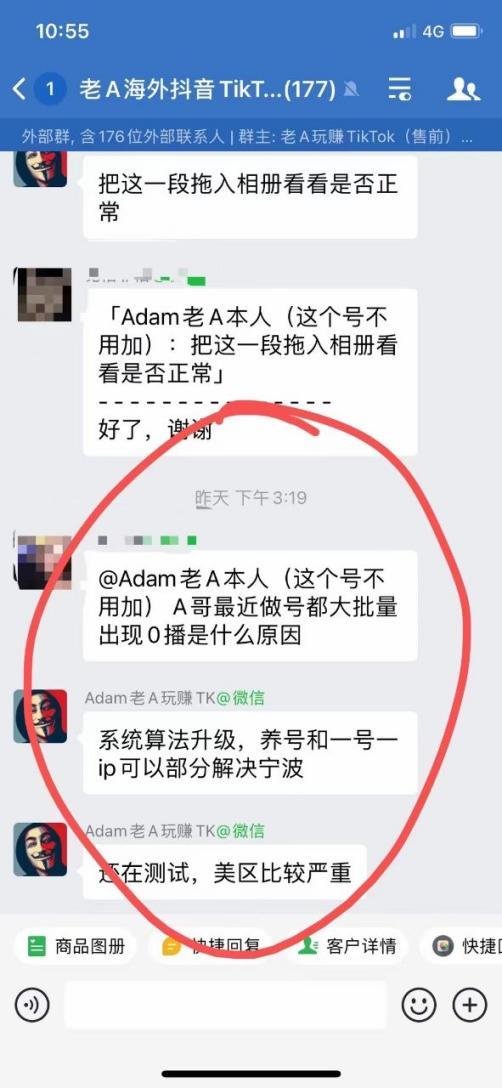Open the plus attachments icon
502x1088 pixels.
point(470,1004)
